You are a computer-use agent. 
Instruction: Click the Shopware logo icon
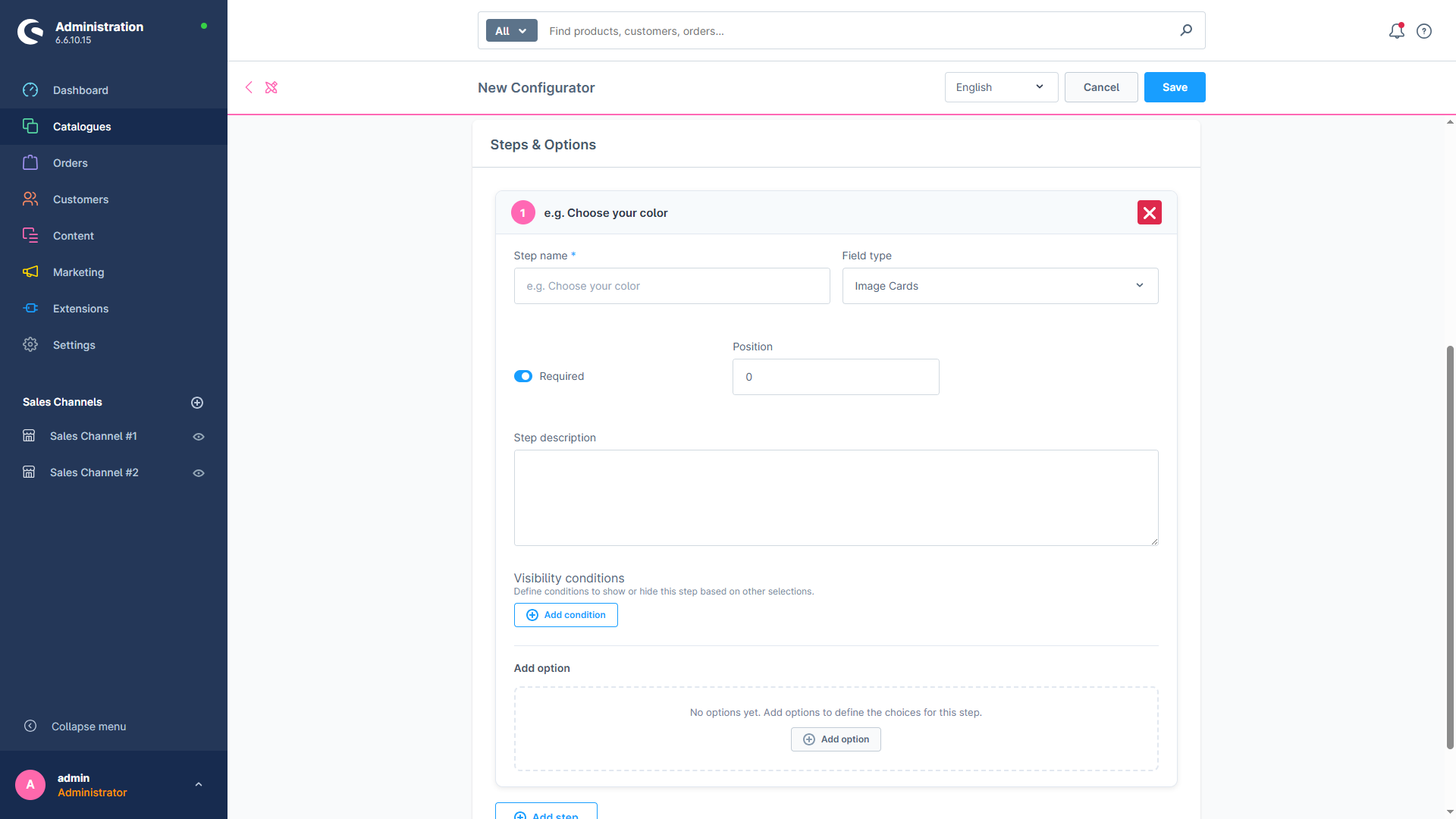pyautogui.click(x=30, y=32)
